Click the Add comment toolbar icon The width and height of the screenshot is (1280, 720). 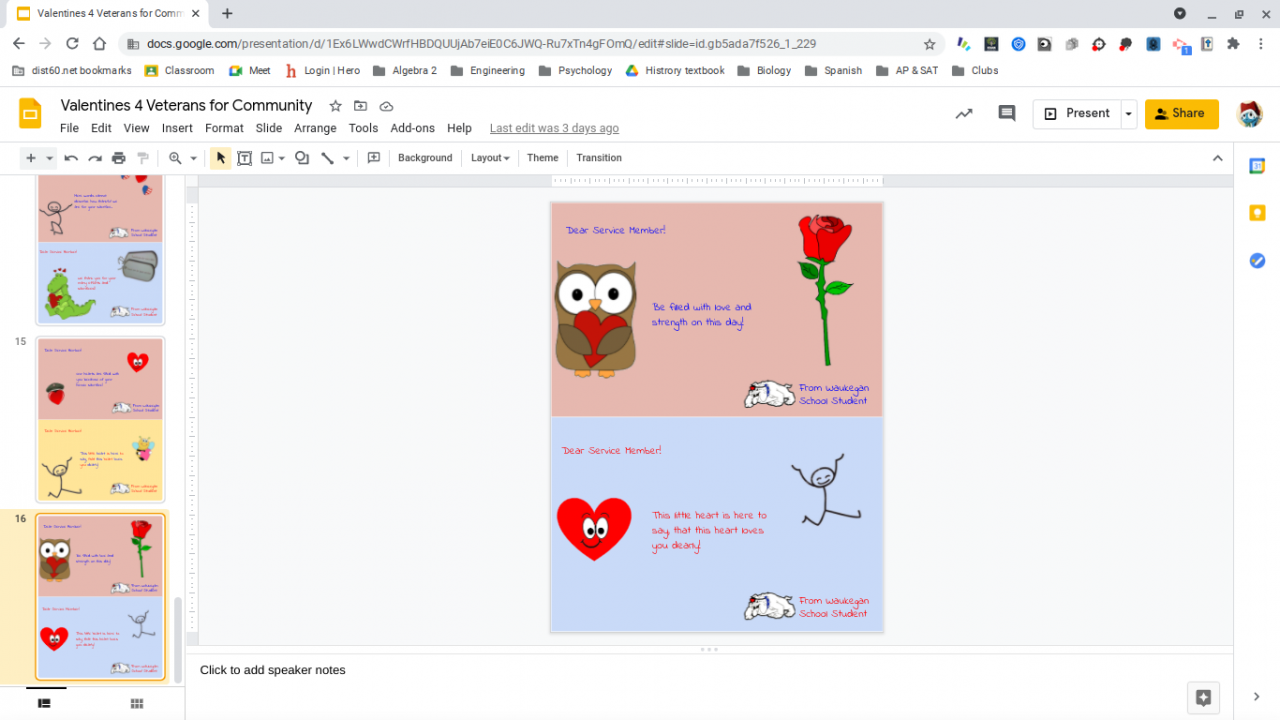(x=374, y=158)
